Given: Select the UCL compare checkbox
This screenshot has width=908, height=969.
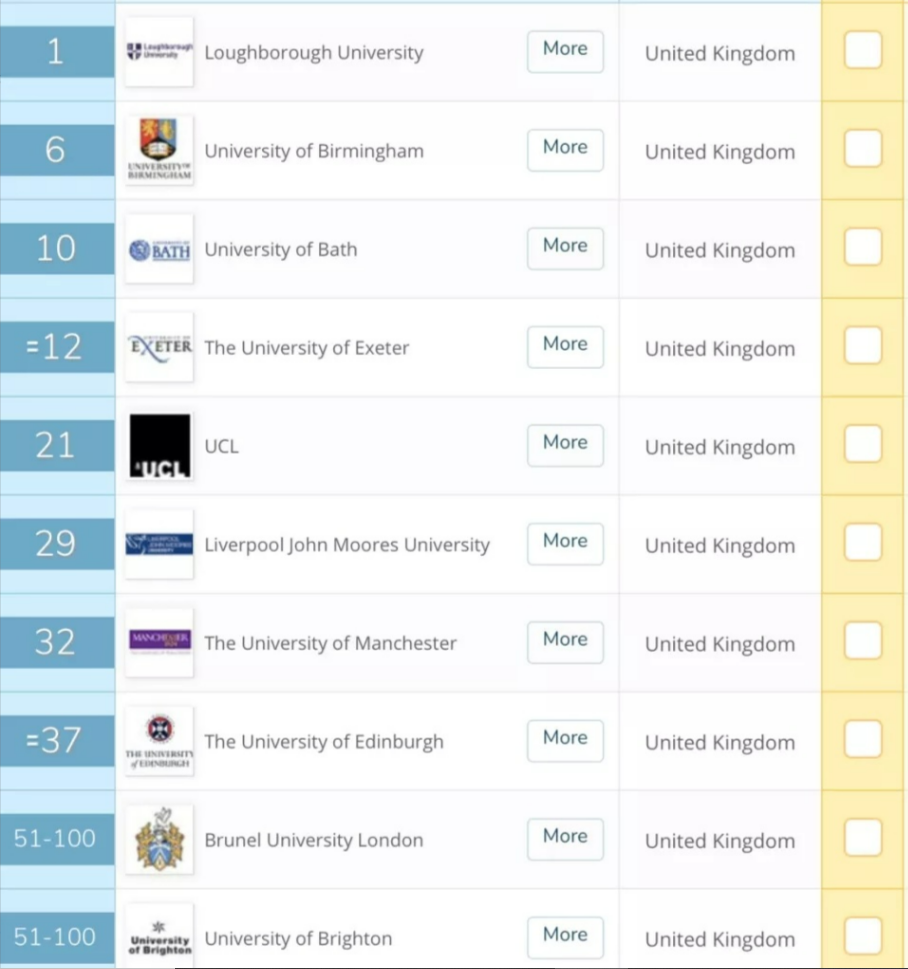Looking at the screenshot, I should [862, 444].
